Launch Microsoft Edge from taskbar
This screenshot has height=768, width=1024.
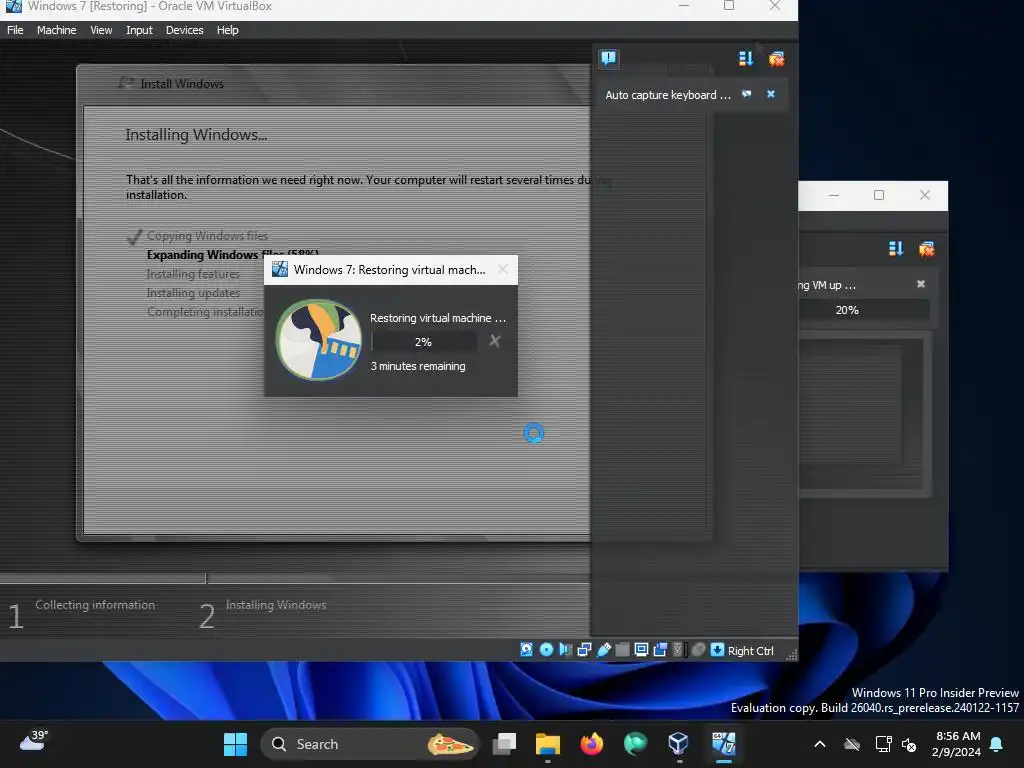tap(635, 744)
